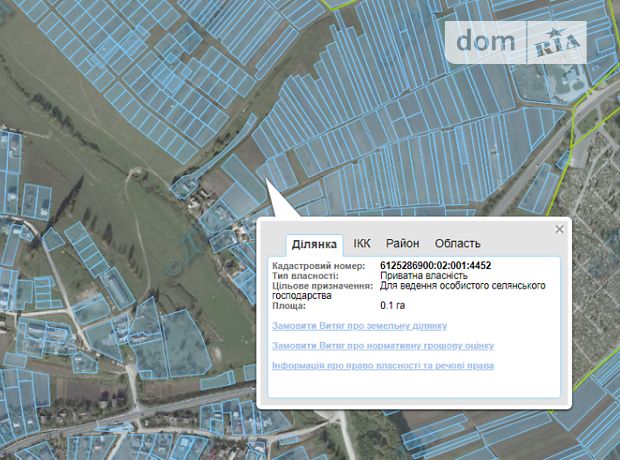Viewport: 620px width, 460px height.
Task: Select the Ділянка tab
Action: [314, 244]
